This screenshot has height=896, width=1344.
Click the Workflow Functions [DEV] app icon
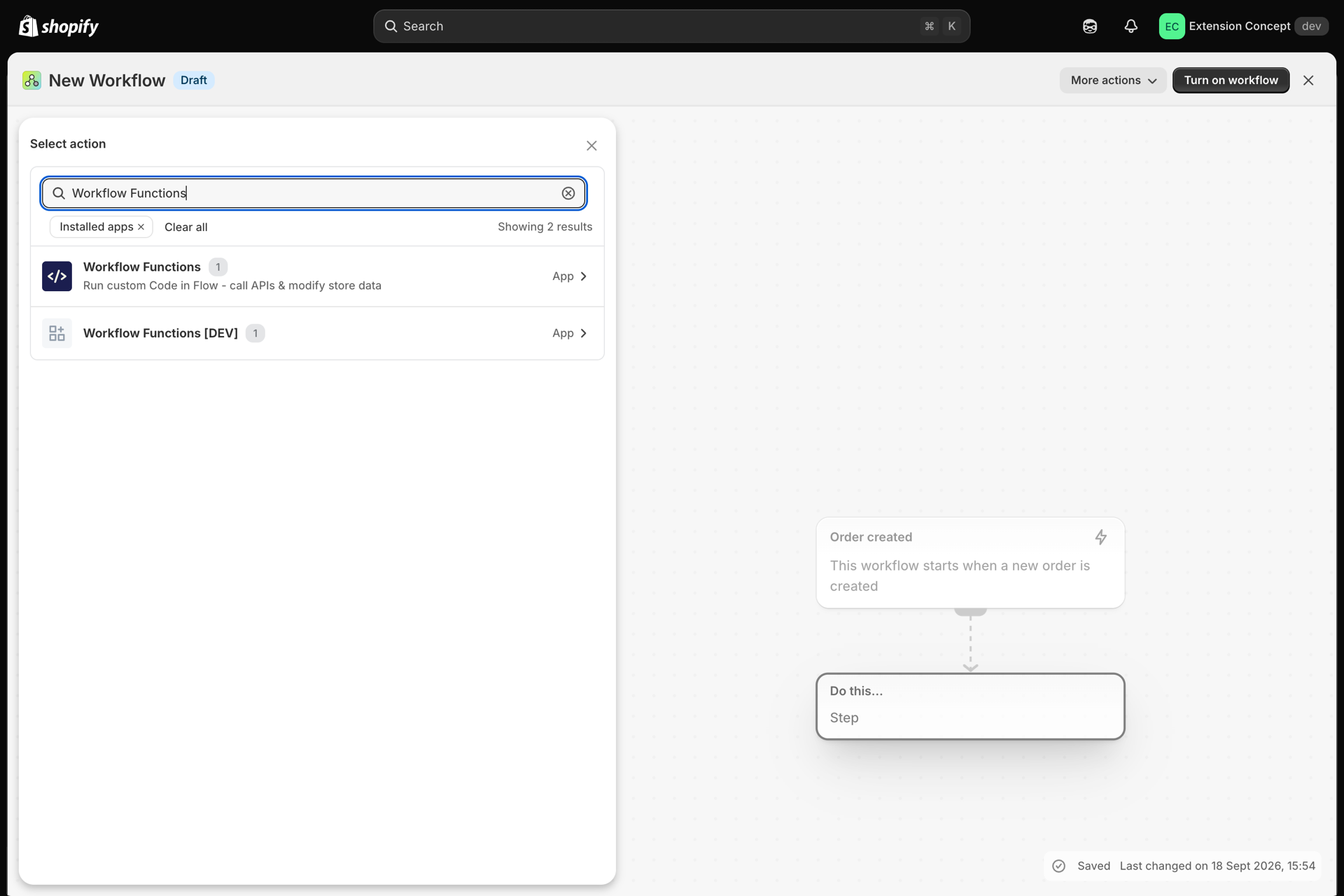[x=57, y=333]
